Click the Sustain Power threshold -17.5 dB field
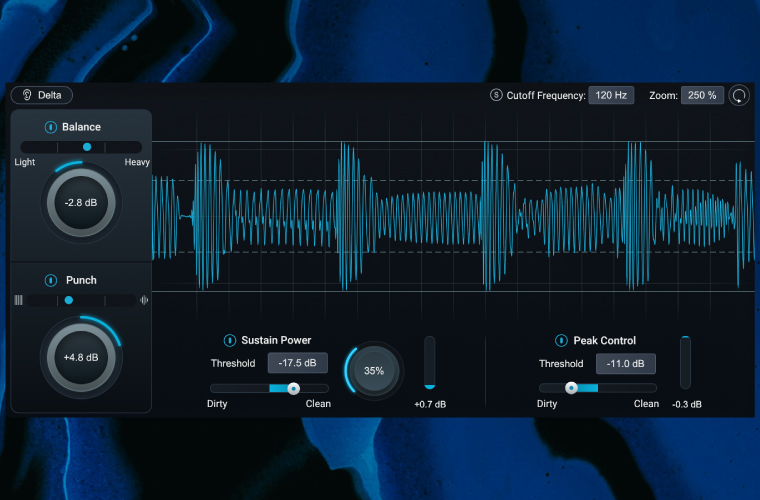This screenshot has height=500, width=760. (297, 363)
